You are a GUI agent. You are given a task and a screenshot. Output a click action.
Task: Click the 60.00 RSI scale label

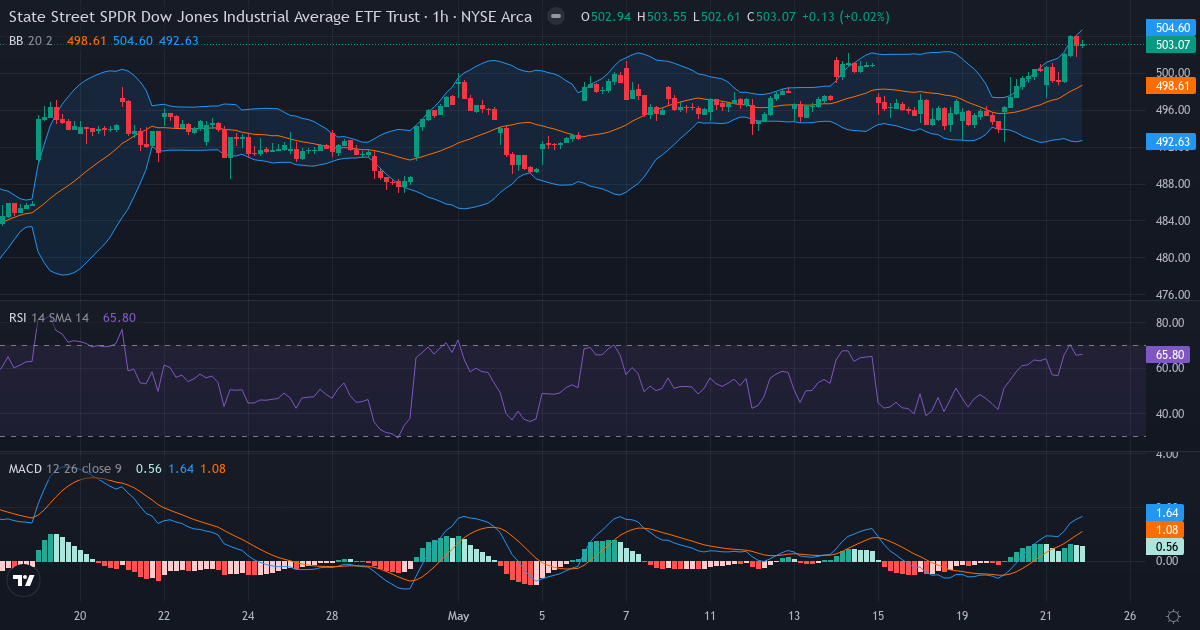coord(1171,368)
